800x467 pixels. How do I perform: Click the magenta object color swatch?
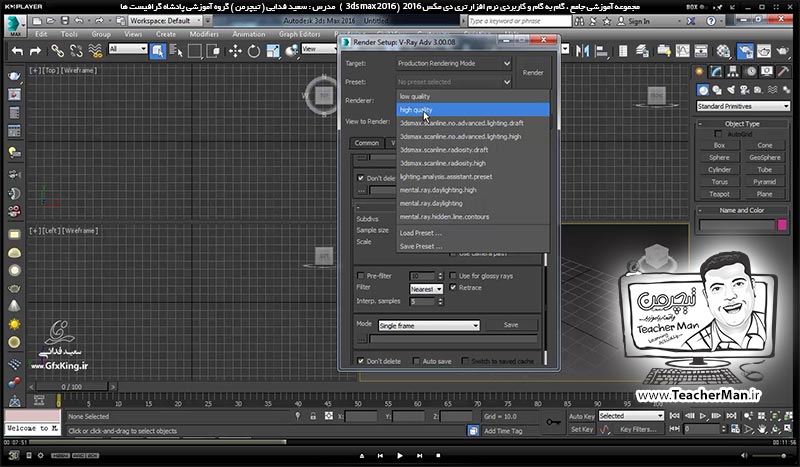pyautogui.click(x=782, y=225)
